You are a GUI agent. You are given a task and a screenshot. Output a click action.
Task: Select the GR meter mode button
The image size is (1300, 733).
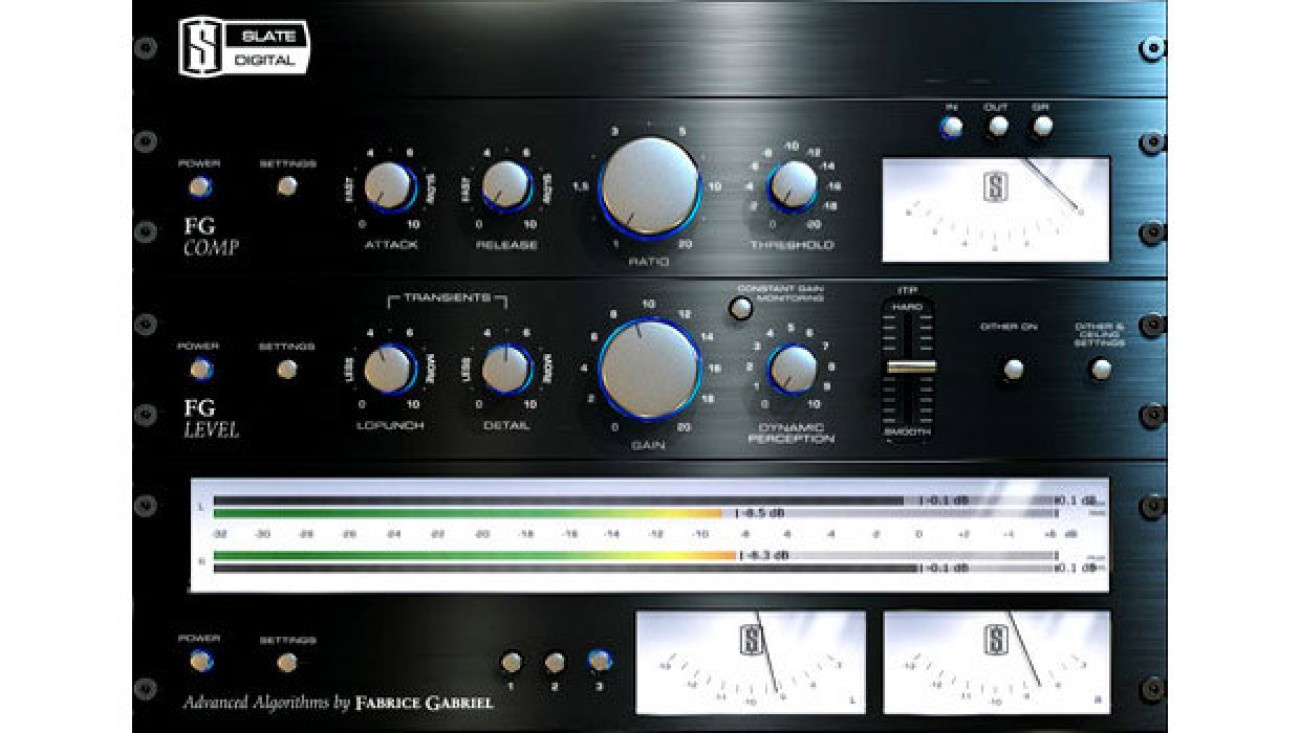tap(1043, 126)
